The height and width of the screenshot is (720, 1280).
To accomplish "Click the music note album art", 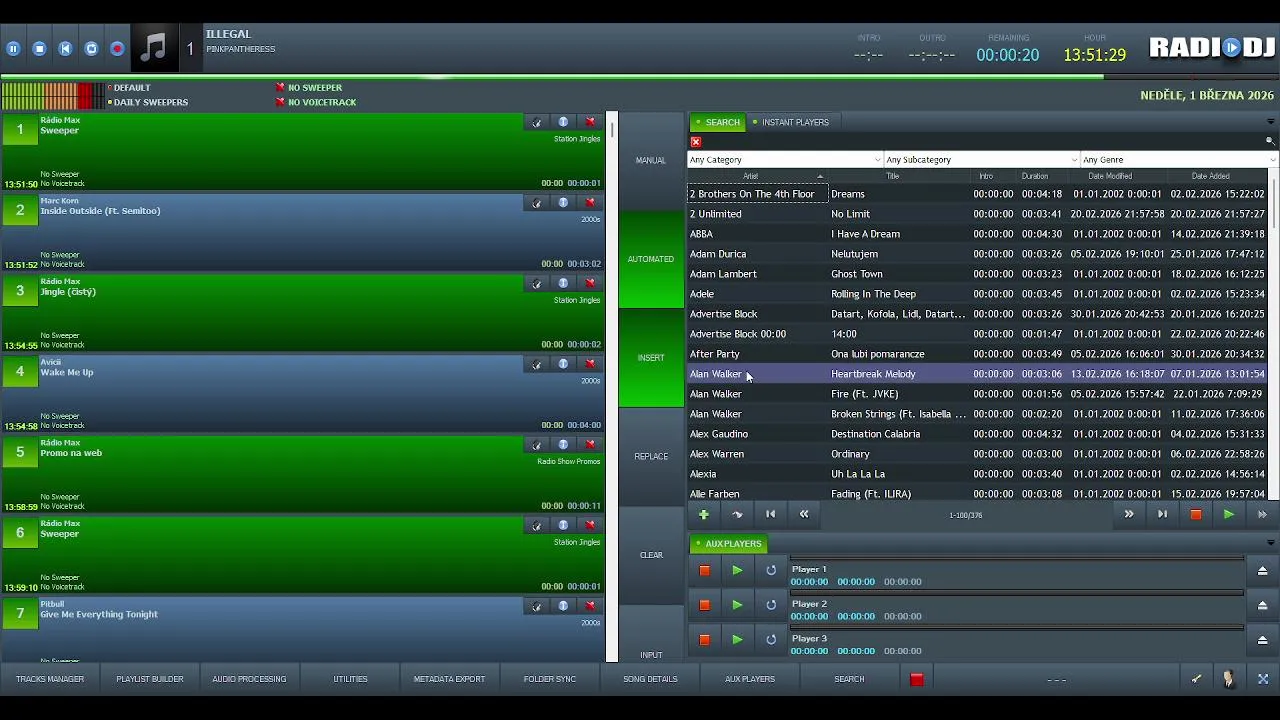I will coord(154,47).
